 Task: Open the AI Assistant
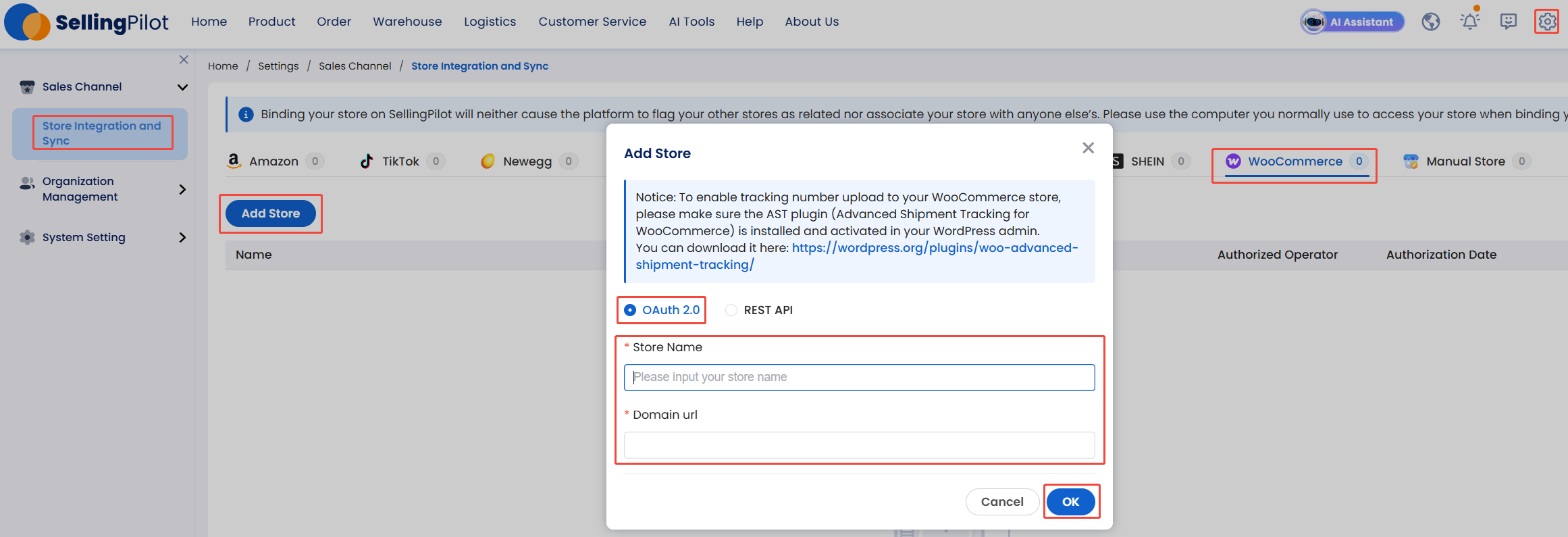[1353, 22]
